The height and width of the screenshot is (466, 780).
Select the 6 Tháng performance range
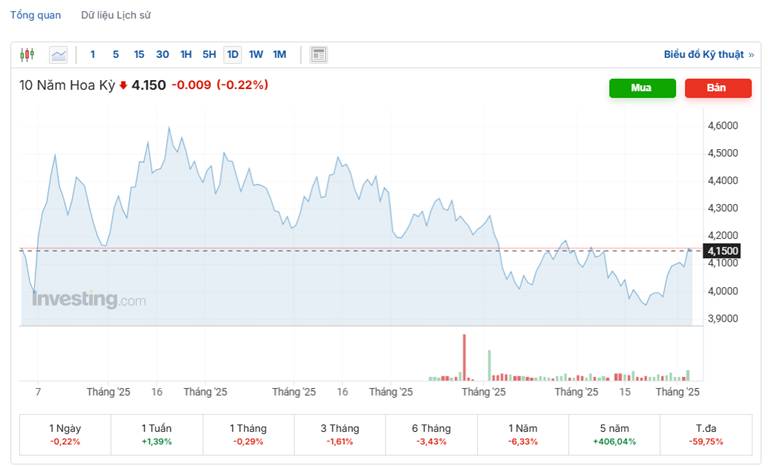(431, 435)
